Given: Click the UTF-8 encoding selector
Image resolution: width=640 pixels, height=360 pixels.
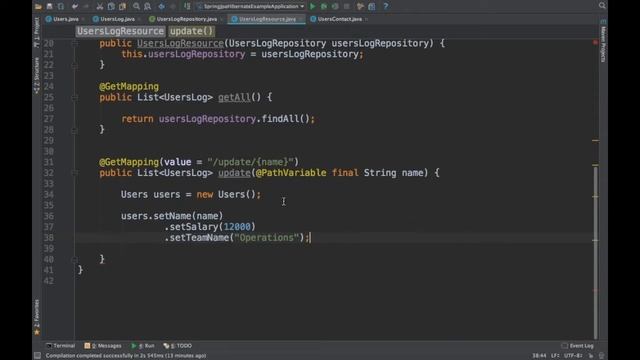Looking at the screenshot, I should pyautogui.click(x=573, y=356).
